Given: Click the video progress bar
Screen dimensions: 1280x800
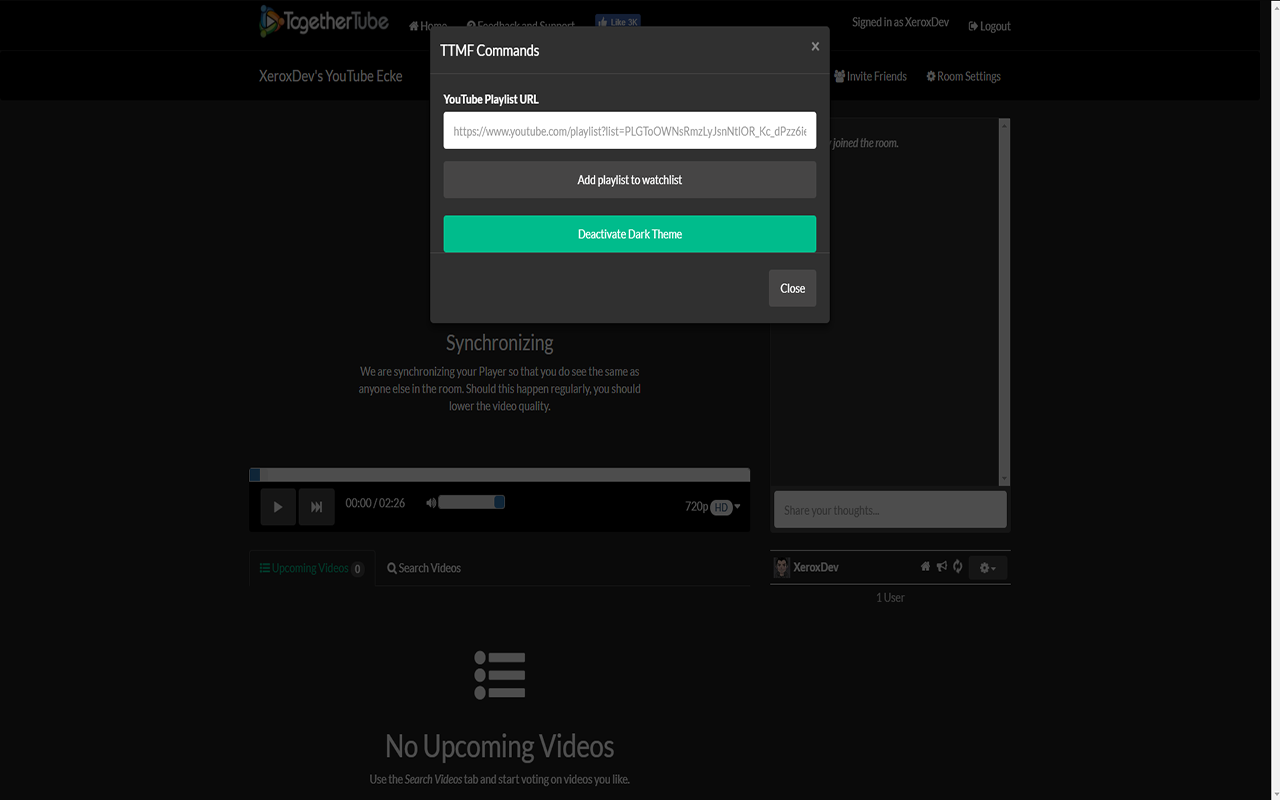Looking at the screenshot, I should coord(499,475).
